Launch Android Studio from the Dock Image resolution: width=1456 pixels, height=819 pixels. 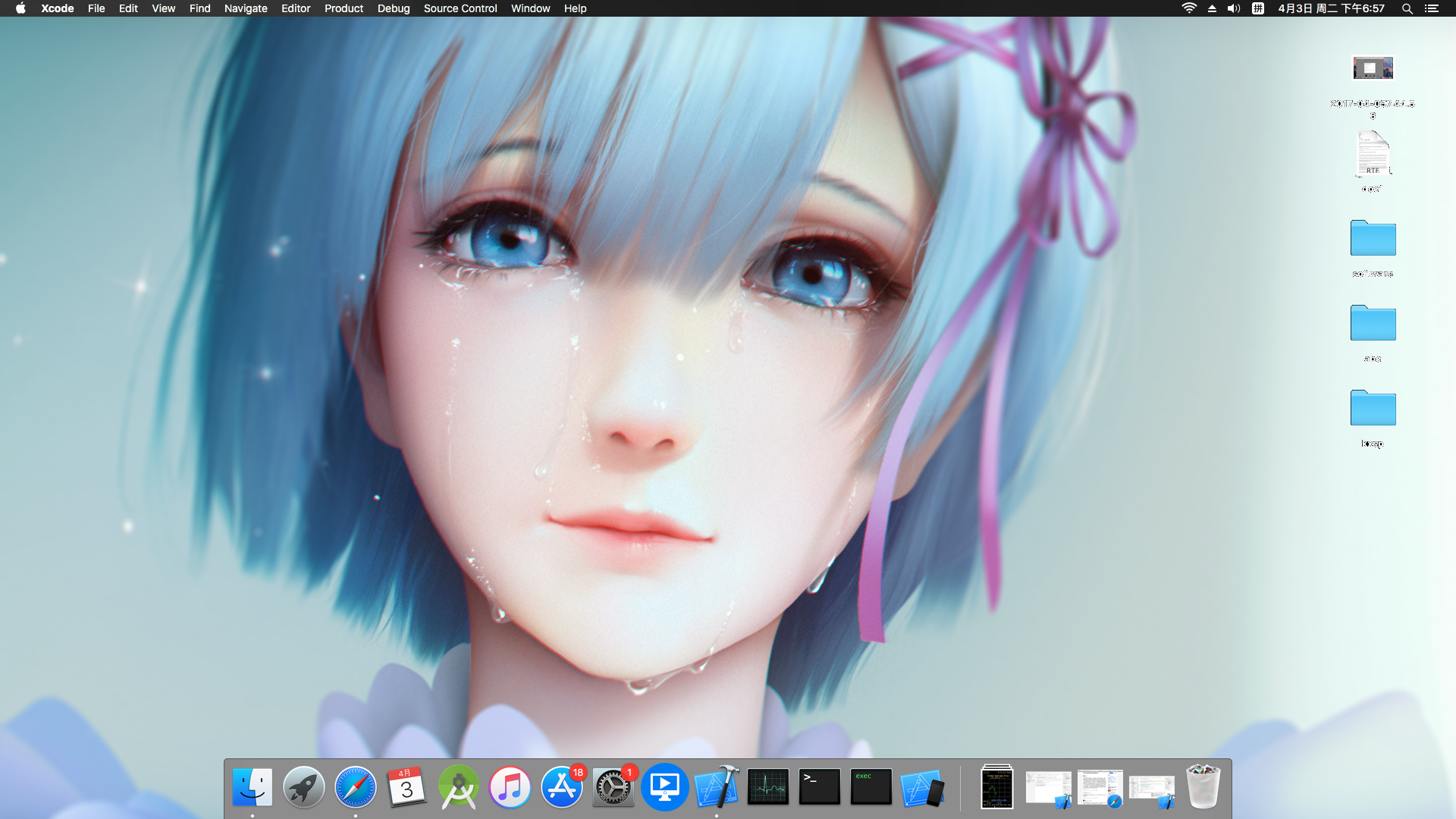pyautogui.click(x=459, y=787)
